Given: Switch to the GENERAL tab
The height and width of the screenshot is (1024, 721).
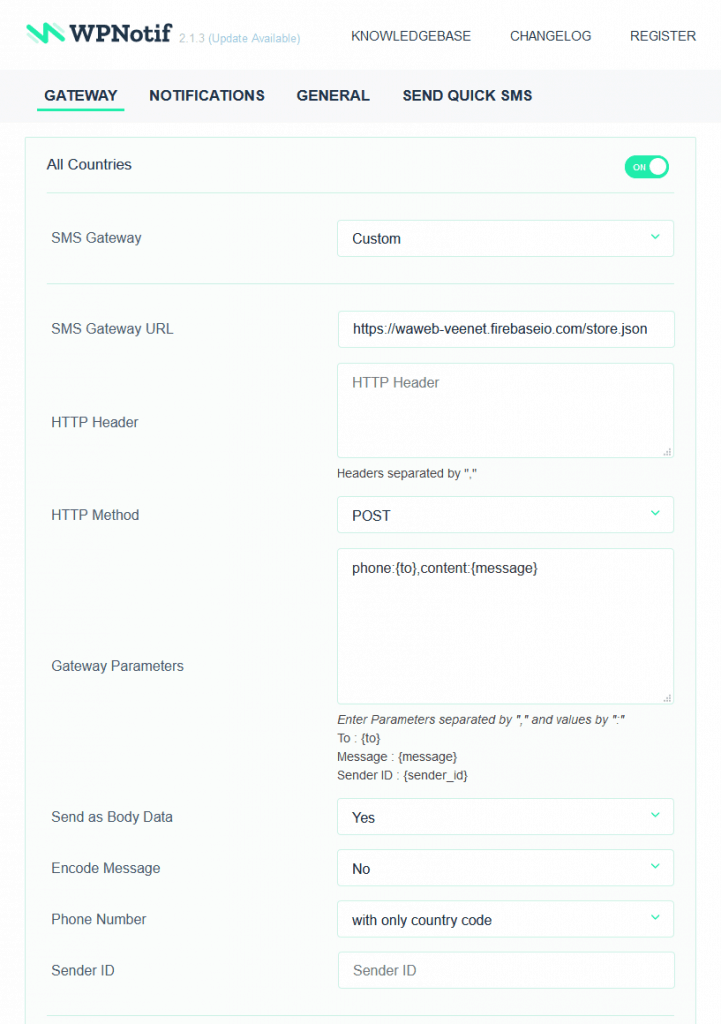Looking at the screenshot, I should click(x=333, y=95).
